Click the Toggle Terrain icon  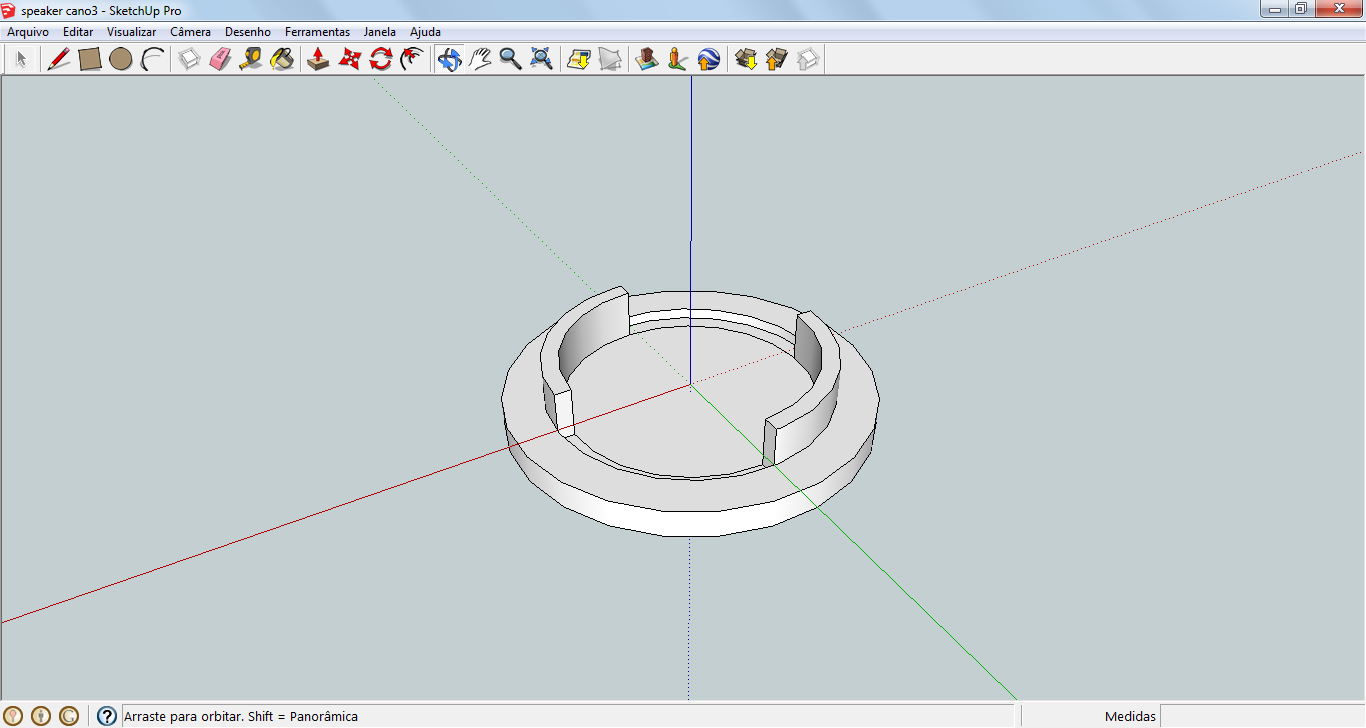610,60
